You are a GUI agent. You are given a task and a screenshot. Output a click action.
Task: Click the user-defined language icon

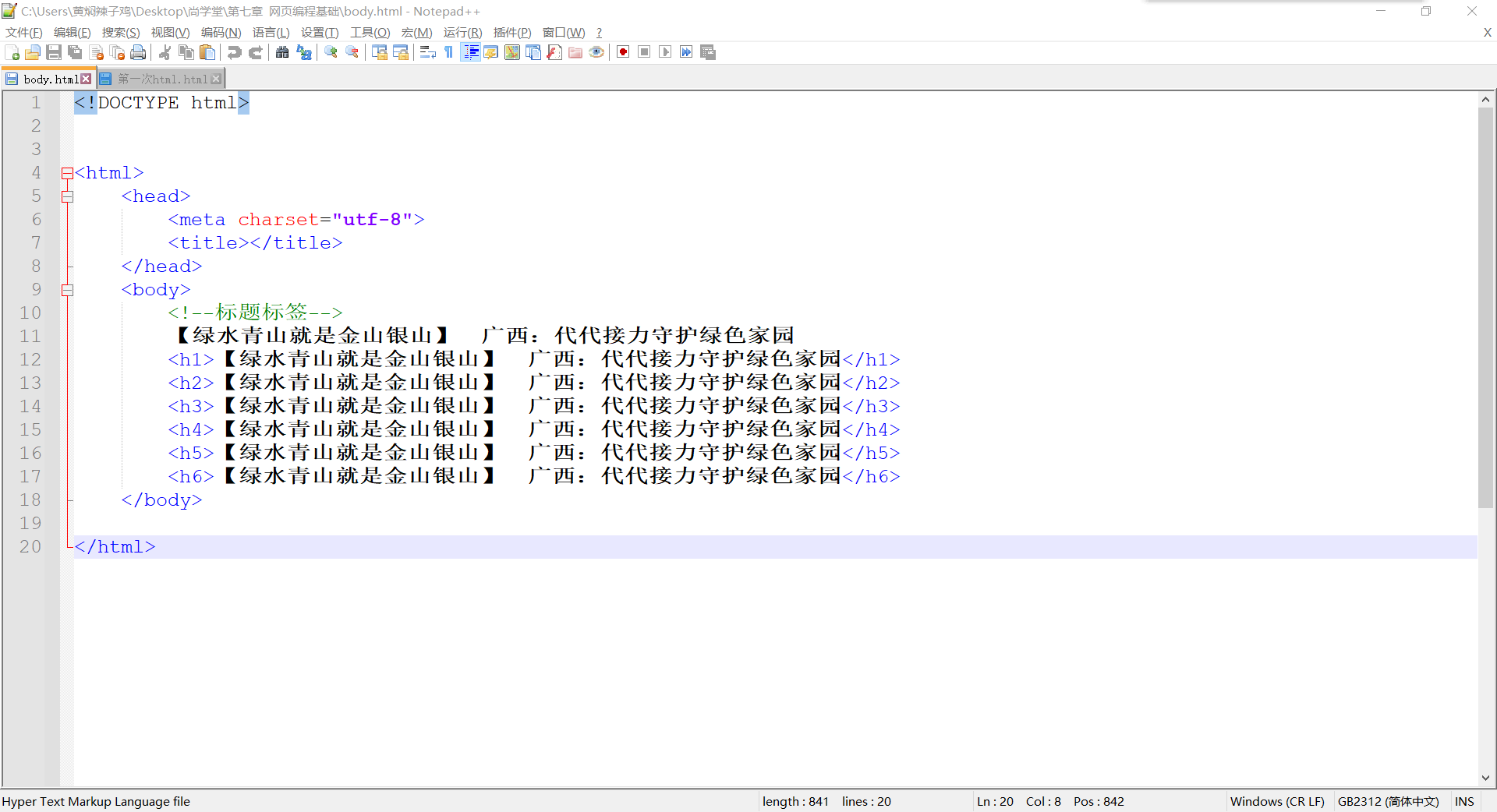pos(490,52)
